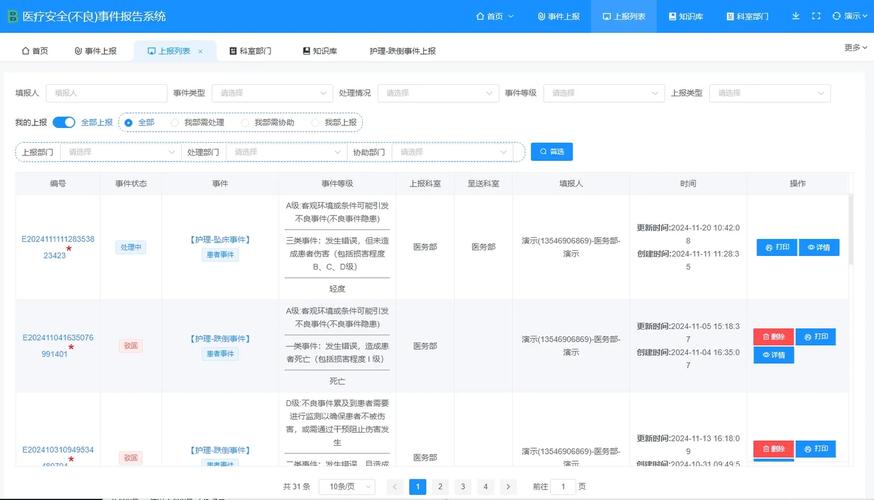
Task: Click the green system logo icon
Action: coord(12,16)
